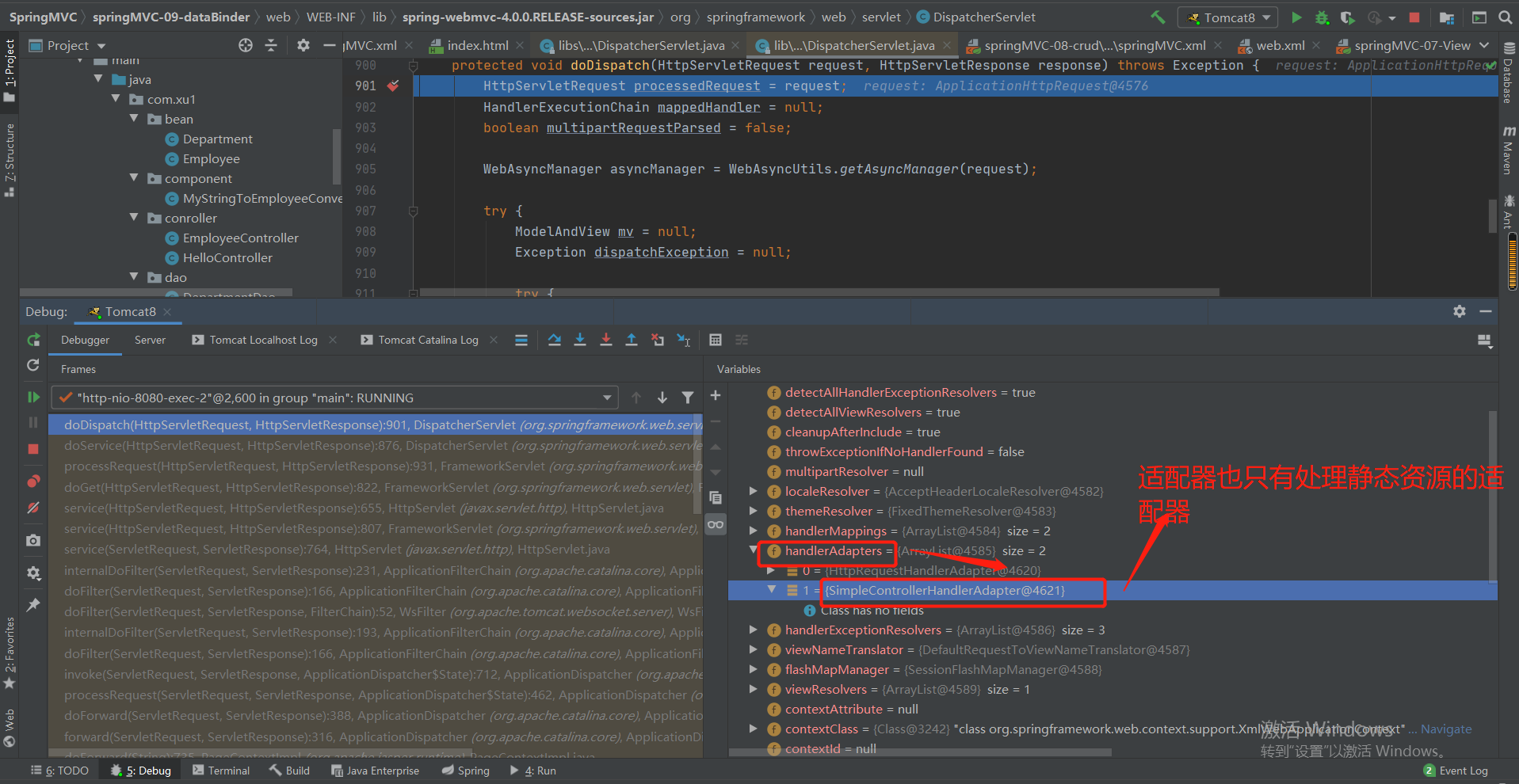Viewport: 1519px width, 784px height.
Task: Close the Tomcat8 debug session tab
Action: [167, 312]
